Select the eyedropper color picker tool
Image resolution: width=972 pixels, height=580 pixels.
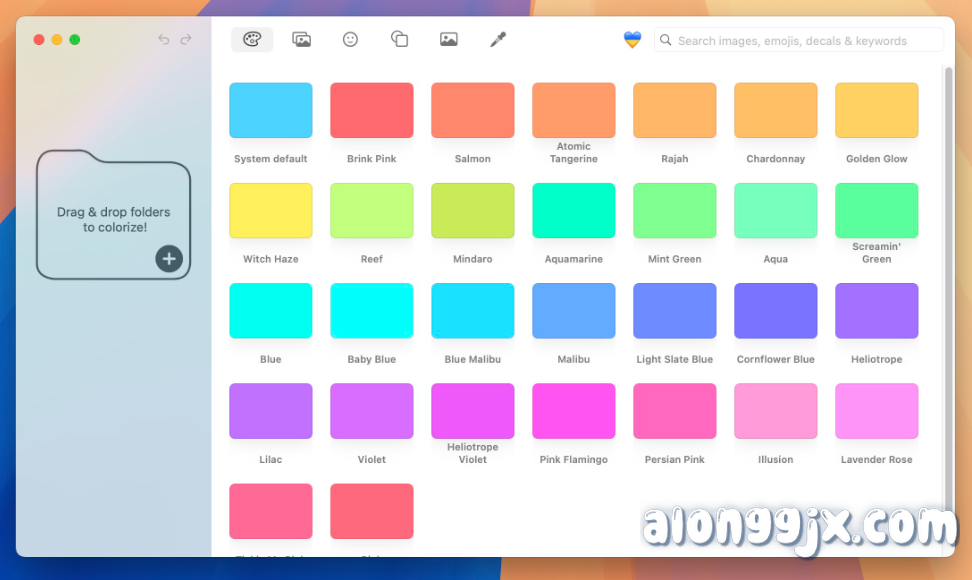(x=497, y=39)
